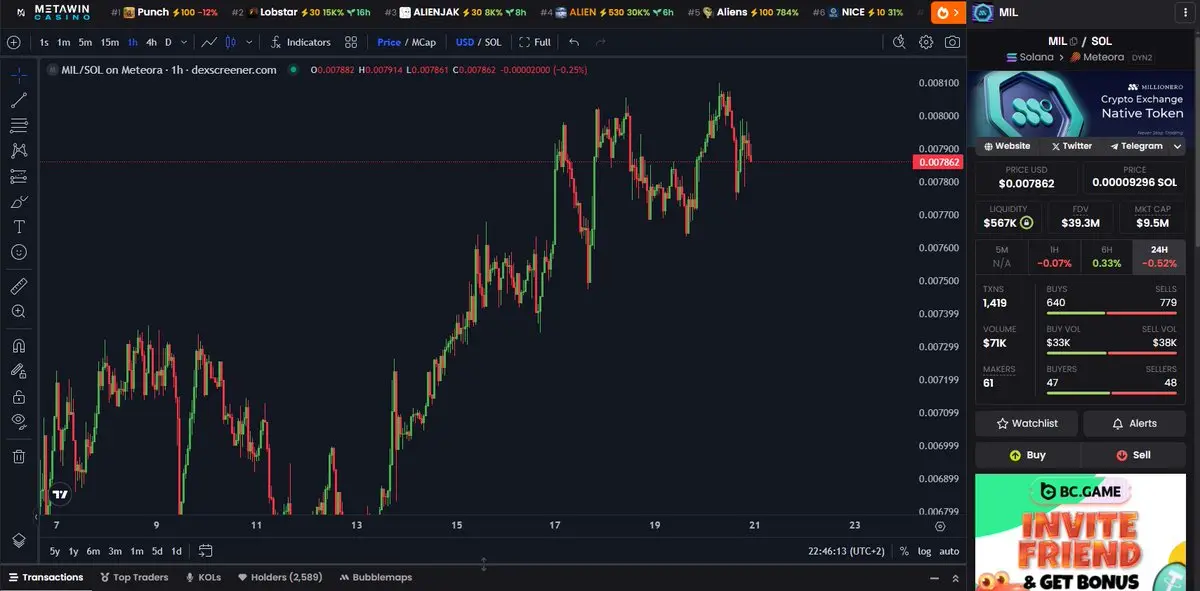Open the MIL Website link

click(1007, 146)
